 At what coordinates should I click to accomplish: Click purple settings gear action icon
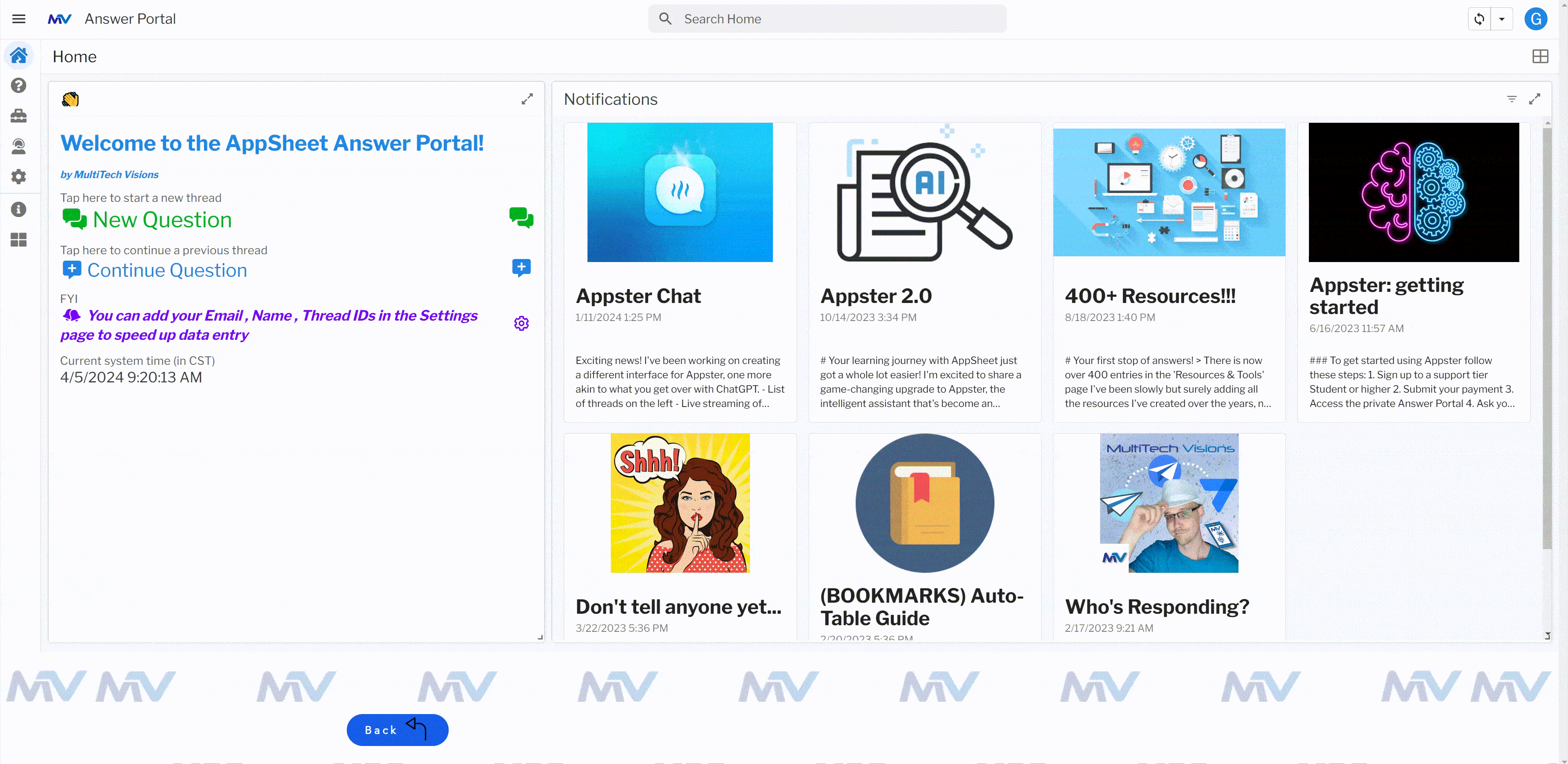pos(521,323)
